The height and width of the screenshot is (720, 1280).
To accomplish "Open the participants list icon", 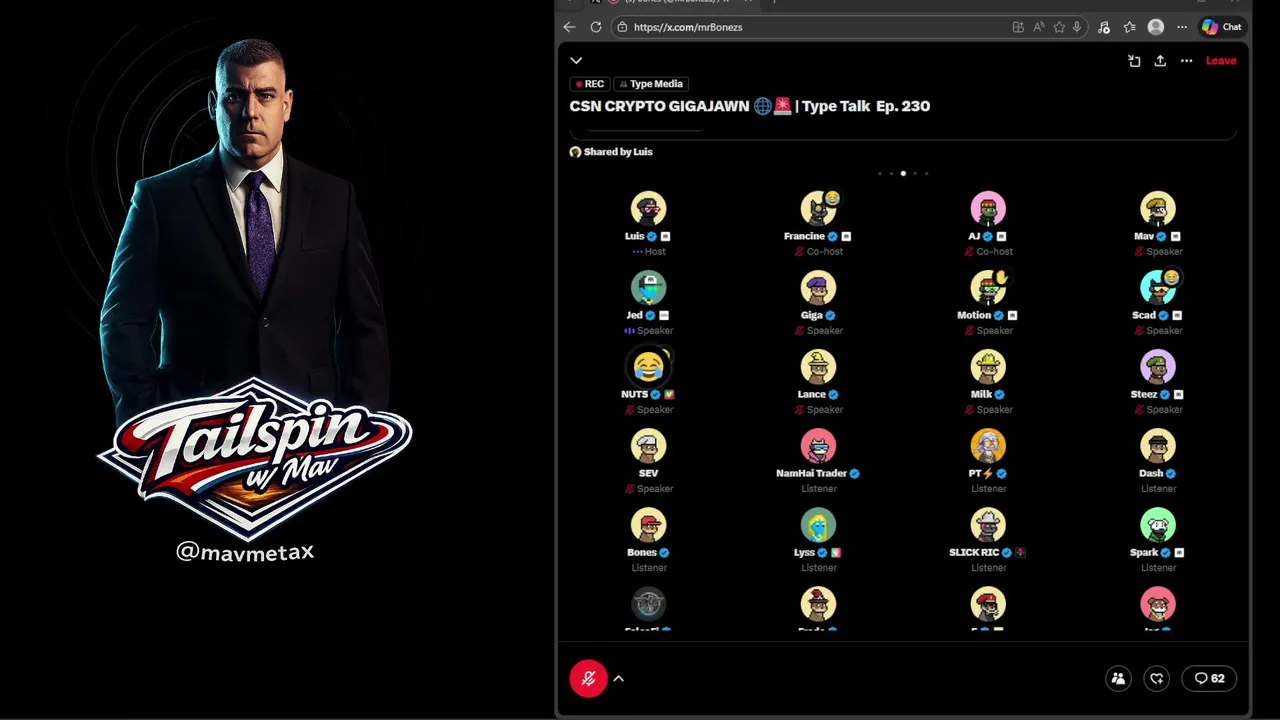I will 1118,678.
